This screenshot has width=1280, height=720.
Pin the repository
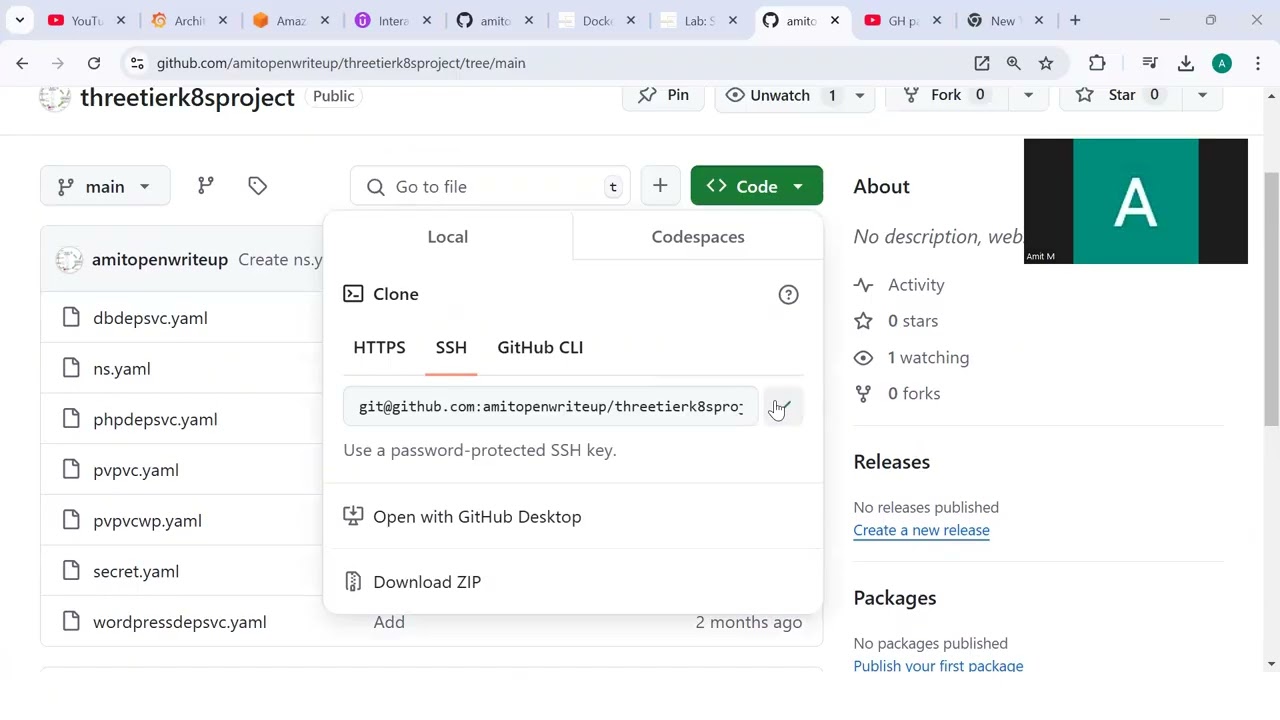pos(663,95)
